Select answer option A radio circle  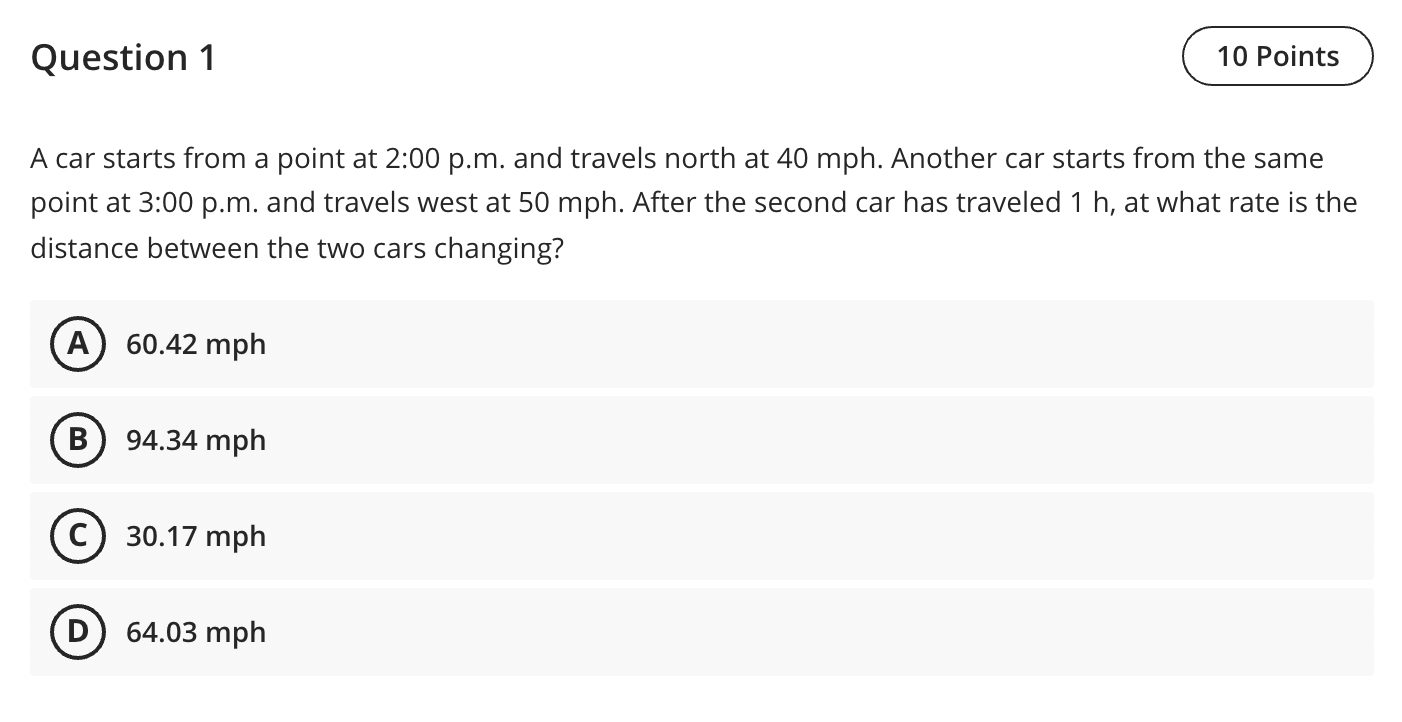click(77, 344)
